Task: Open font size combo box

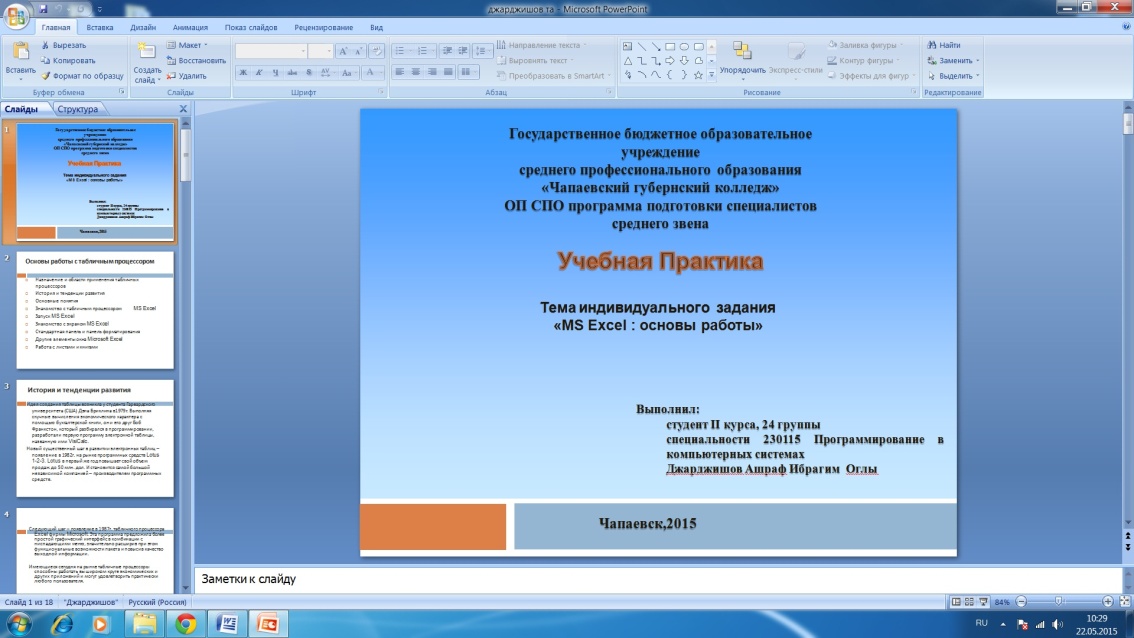Action: tap(320, 51)
